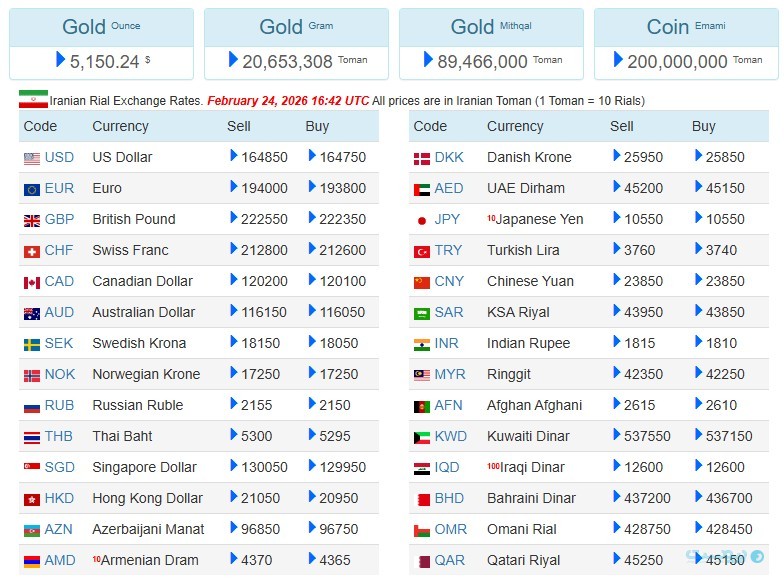Click the Canadian flag beside CAD

[32, 282]
